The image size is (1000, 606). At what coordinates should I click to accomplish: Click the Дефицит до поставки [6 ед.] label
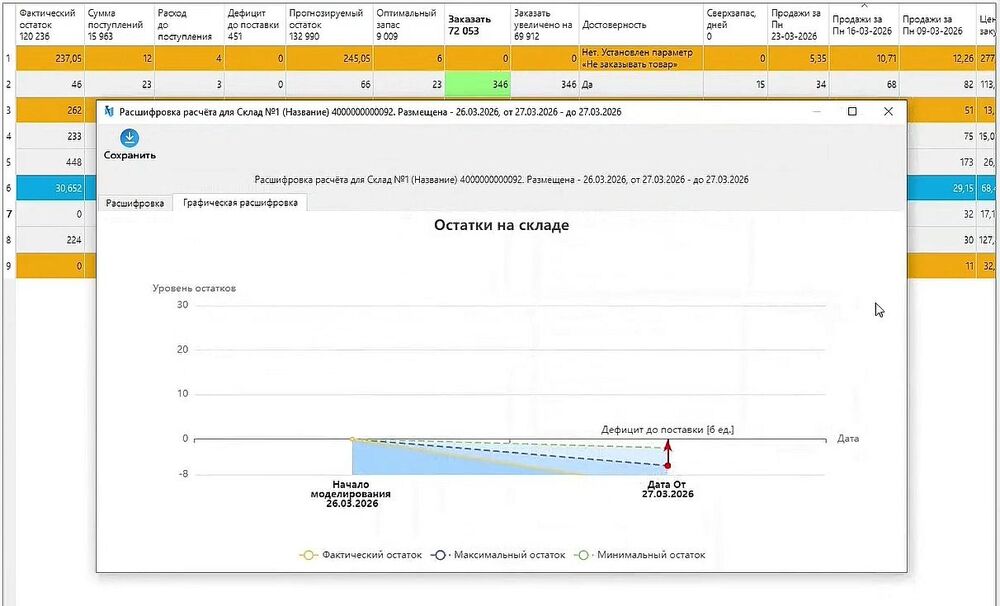(667, 430)
